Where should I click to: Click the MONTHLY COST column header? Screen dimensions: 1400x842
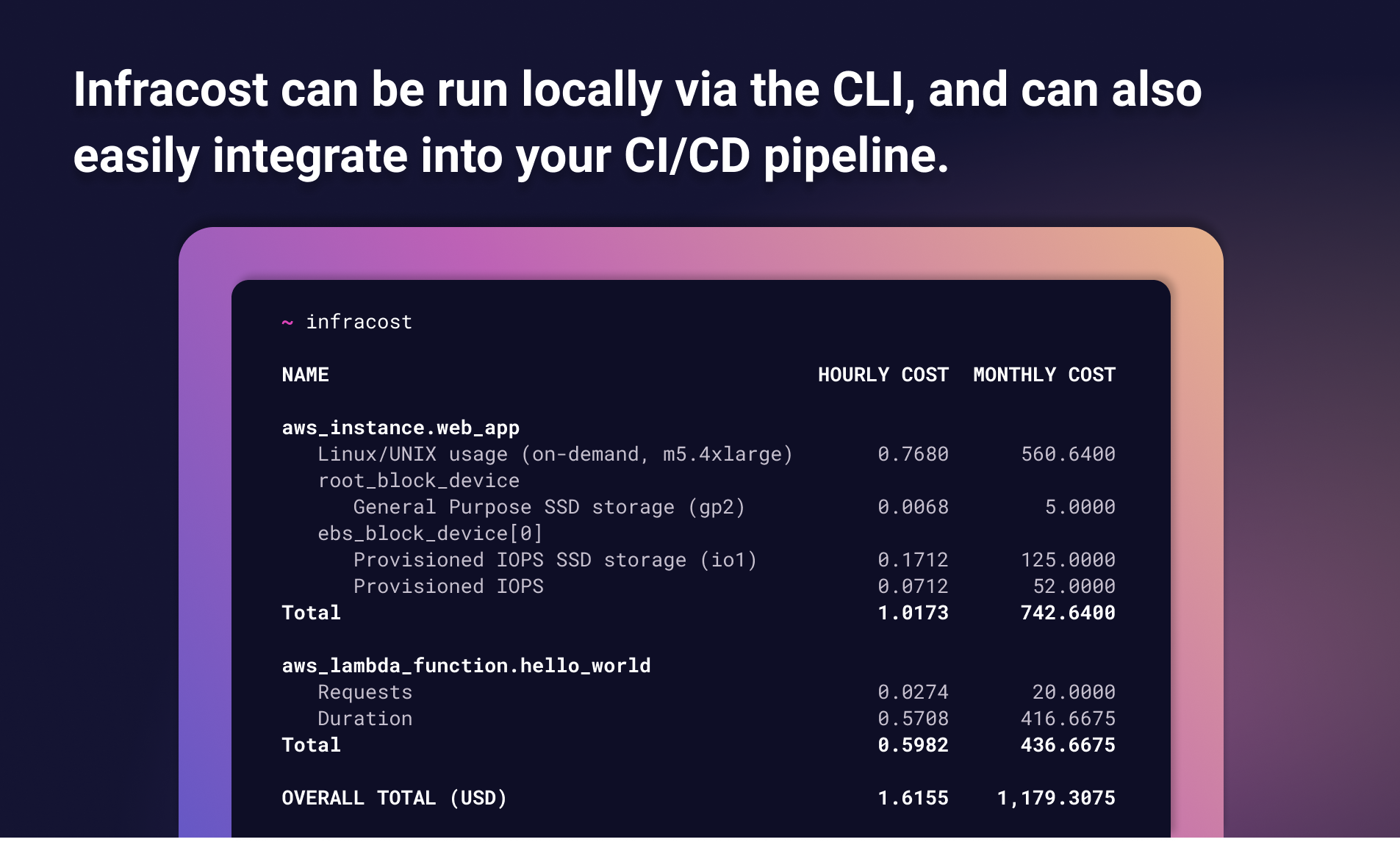(x=1044, y=375)
